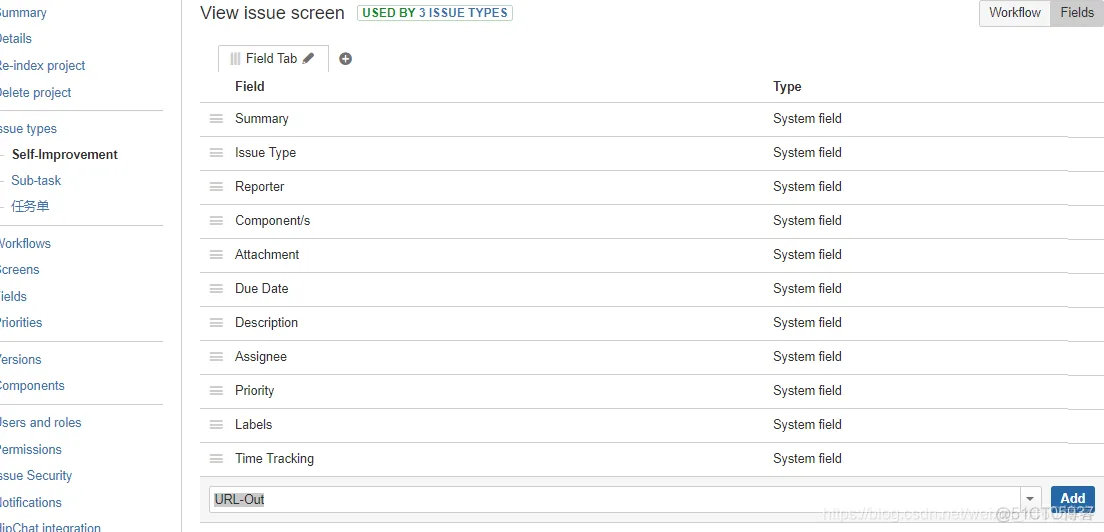Click the drag handle icon for Reporter row
The width and height of the screenshot is (1104, 532).
tap(216, 186)
